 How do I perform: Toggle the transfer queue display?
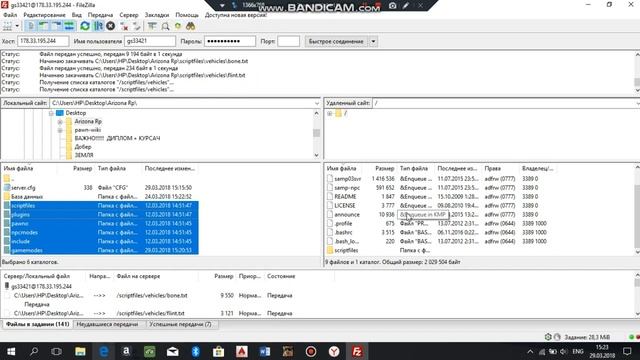pos(69,26)
